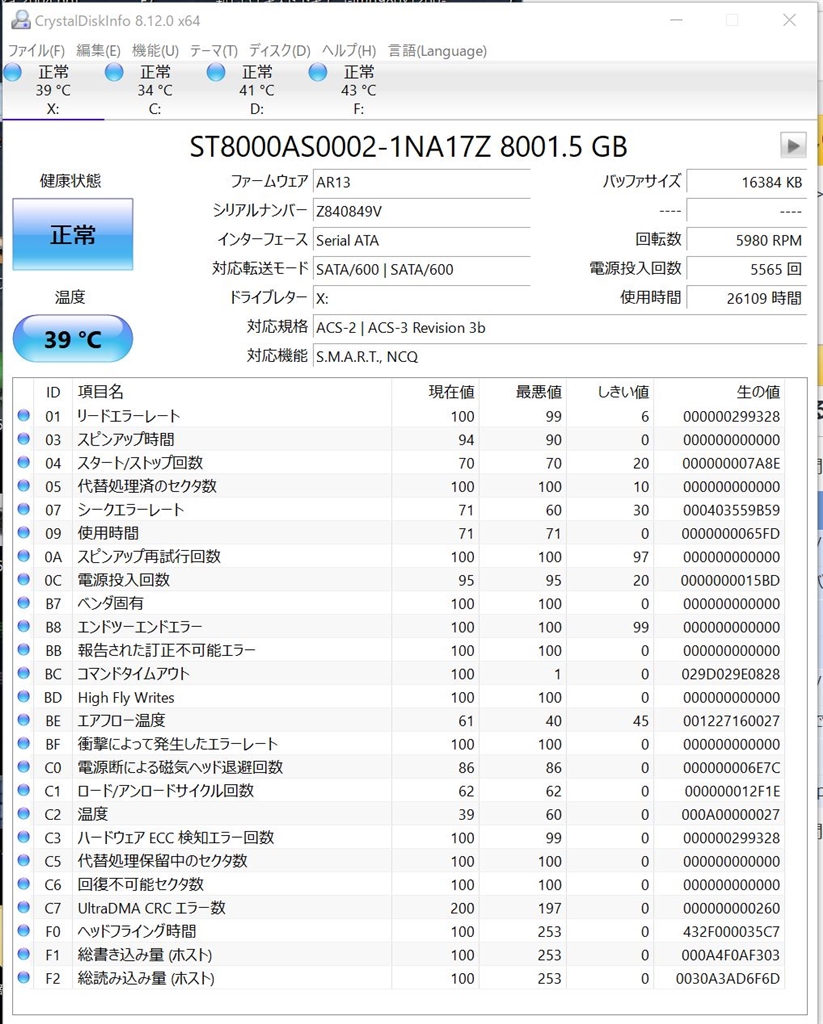
Task: Click status orb for drive C:
Action: [x=114, y=72]
